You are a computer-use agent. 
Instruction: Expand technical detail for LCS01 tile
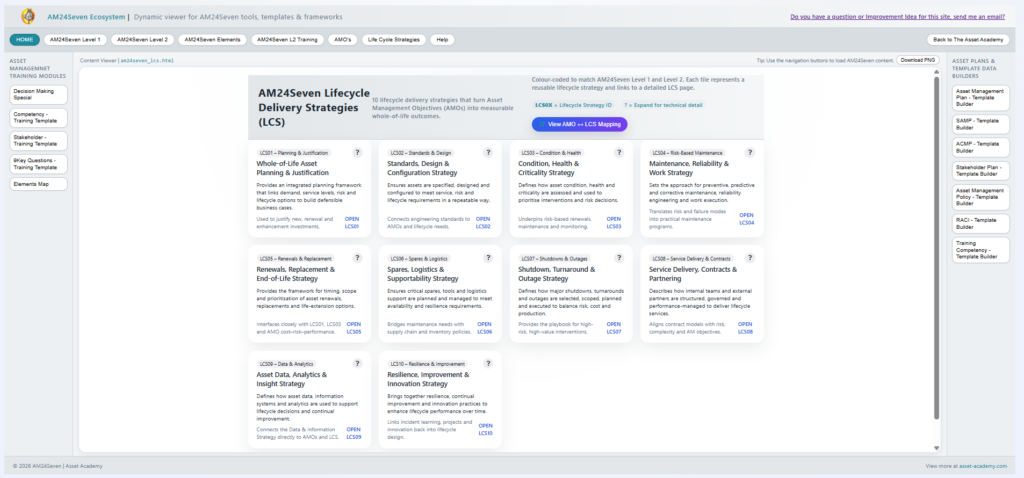click(x=357, y=153)
